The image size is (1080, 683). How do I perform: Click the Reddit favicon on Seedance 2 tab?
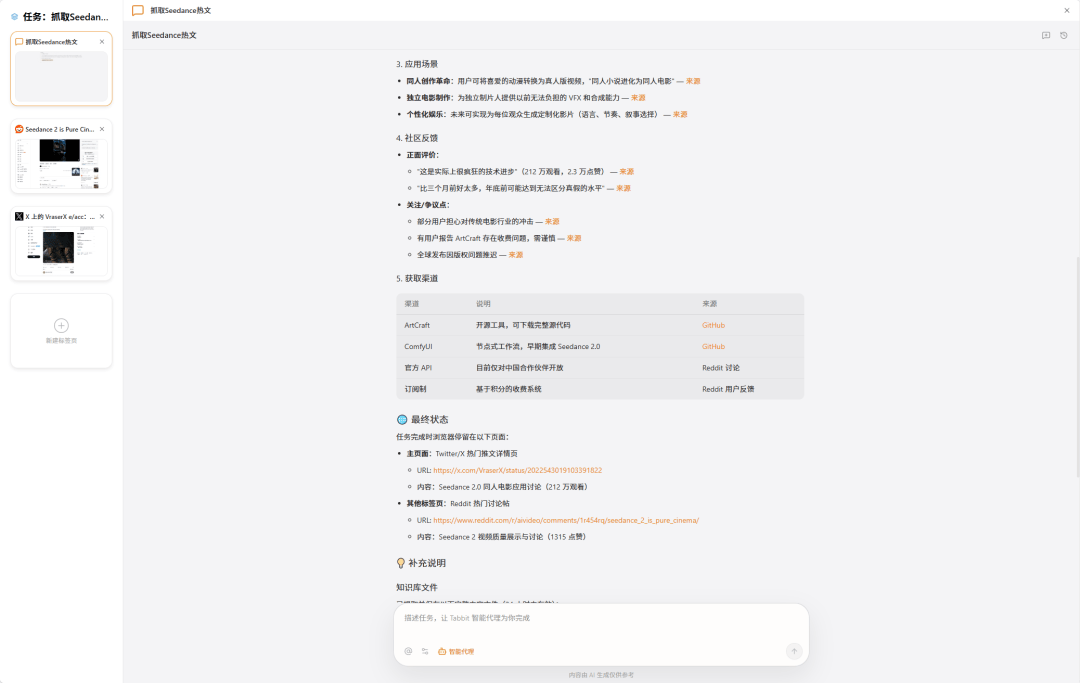pos(19,129)
